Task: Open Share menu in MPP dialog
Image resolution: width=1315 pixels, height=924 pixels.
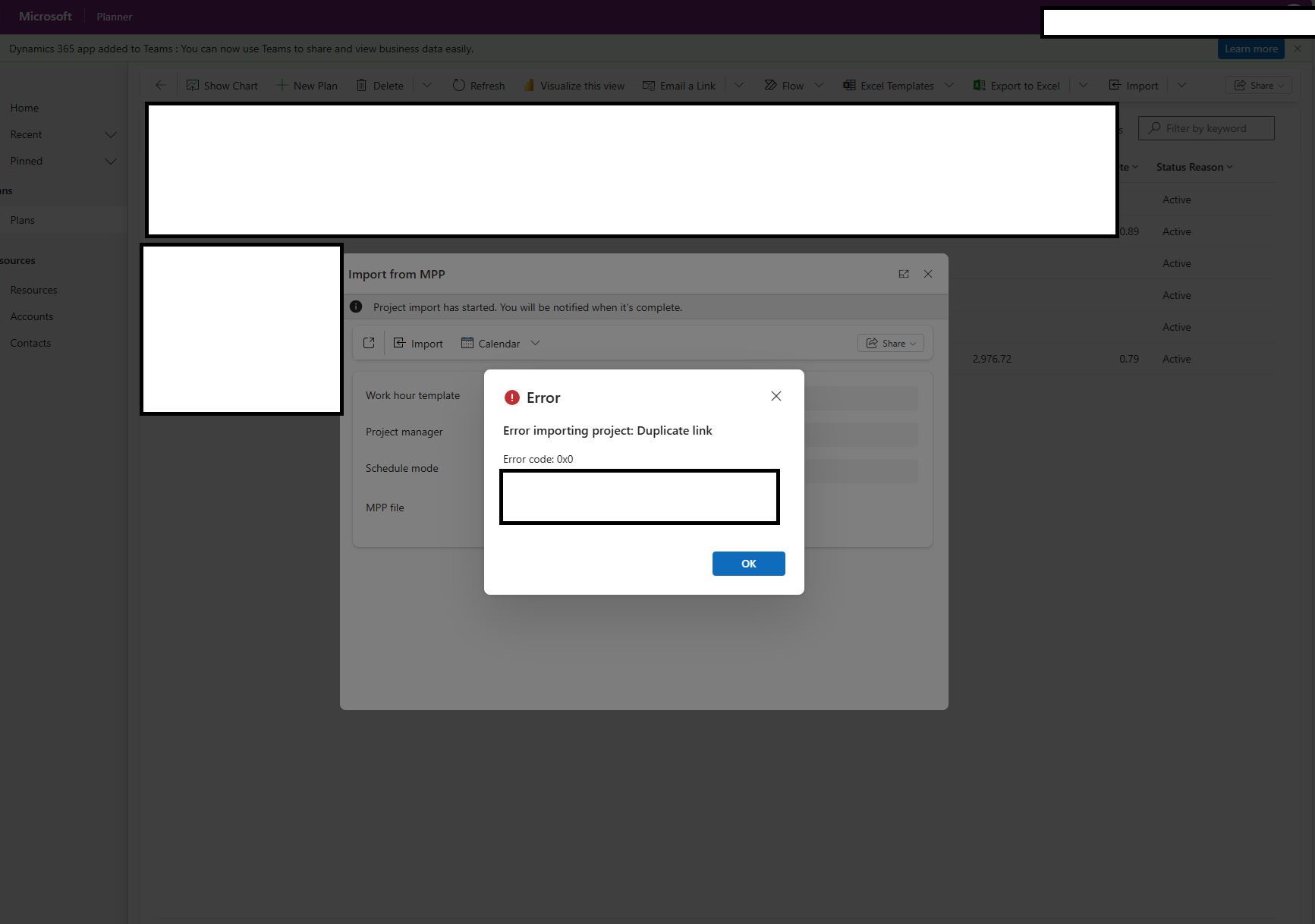Action: tap(891, 344)
